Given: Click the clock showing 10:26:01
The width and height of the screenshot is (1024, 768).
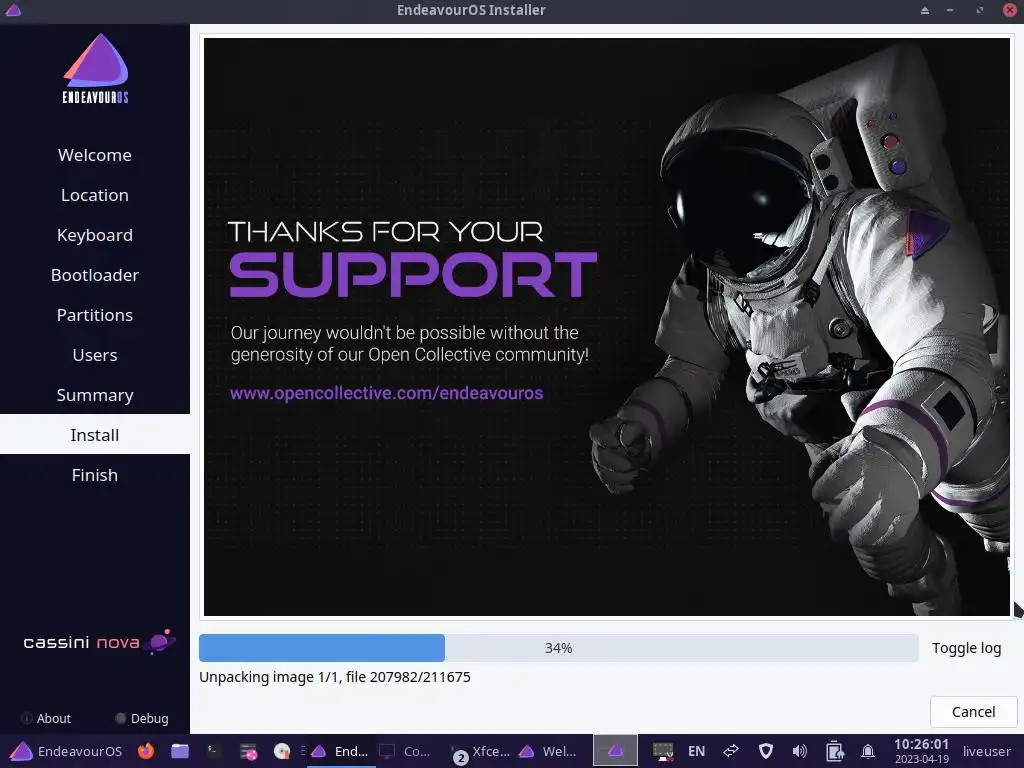Looking at the screenshot, I should [x=921, y=751].
